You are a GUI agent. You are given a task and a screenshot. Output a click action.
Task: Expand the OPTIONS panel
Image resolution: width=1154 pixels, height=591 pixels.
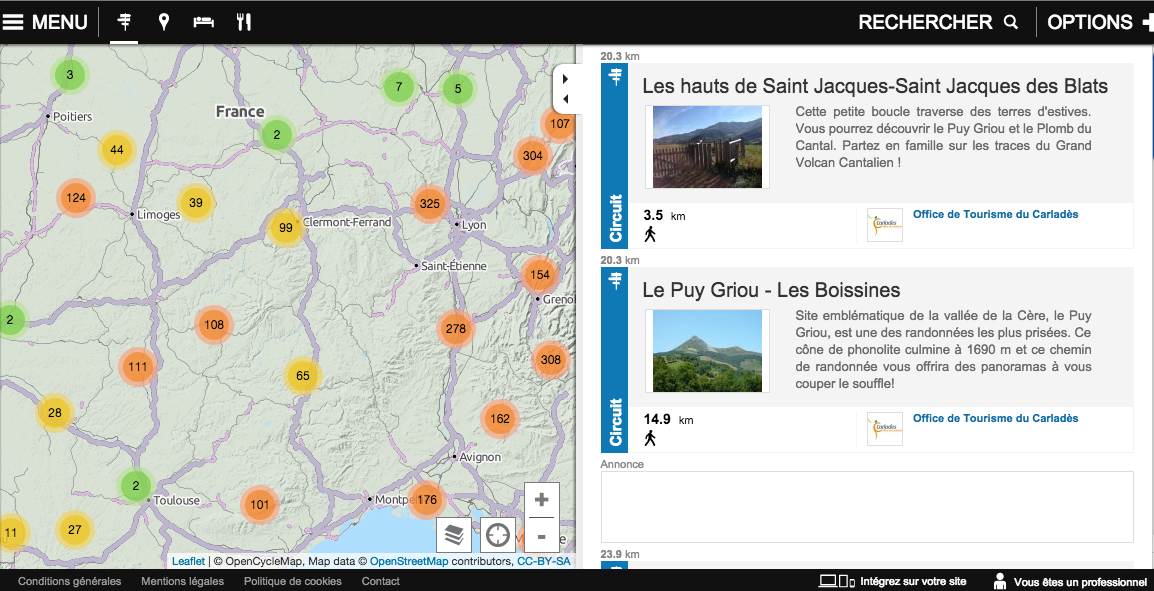pyautogui.click(x=1098, y=22)
